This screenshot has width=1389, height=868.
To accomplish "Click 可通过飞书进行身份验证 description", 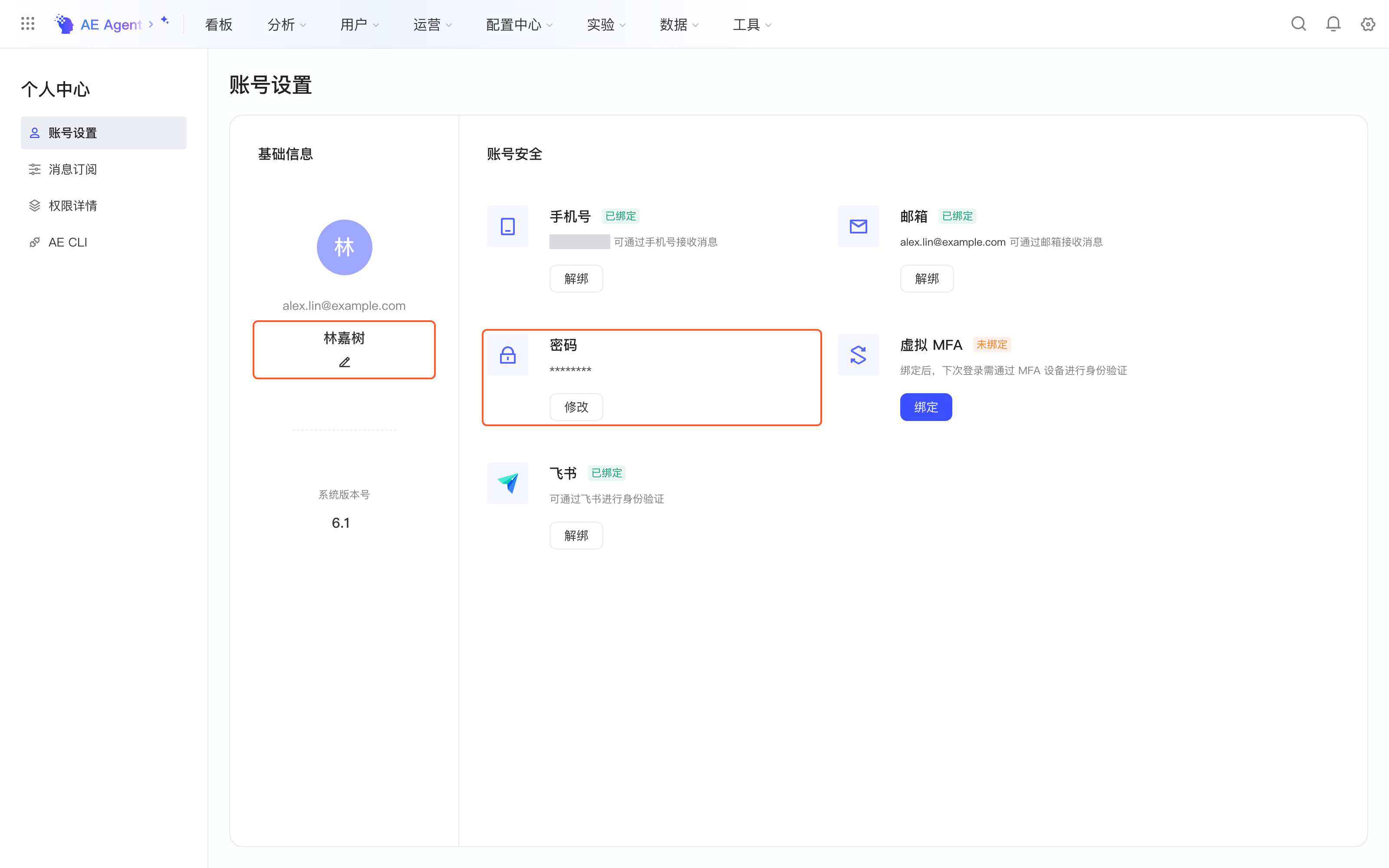I will pos(607,499).
